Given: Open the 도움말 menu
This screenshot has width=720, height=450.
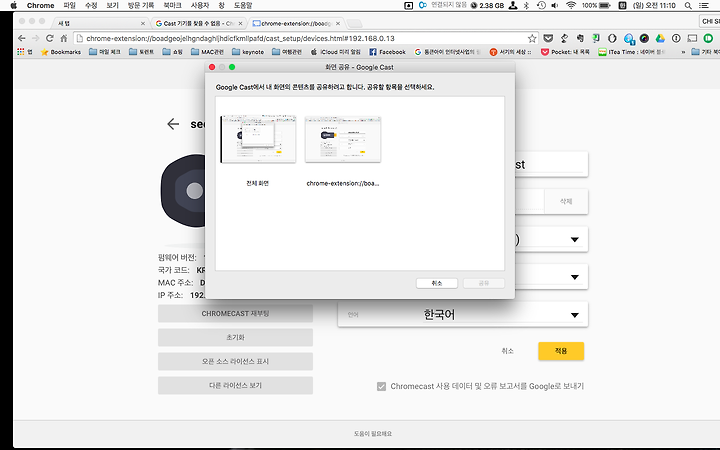Looking at the screenshot, I should click(x=243, y=6).
